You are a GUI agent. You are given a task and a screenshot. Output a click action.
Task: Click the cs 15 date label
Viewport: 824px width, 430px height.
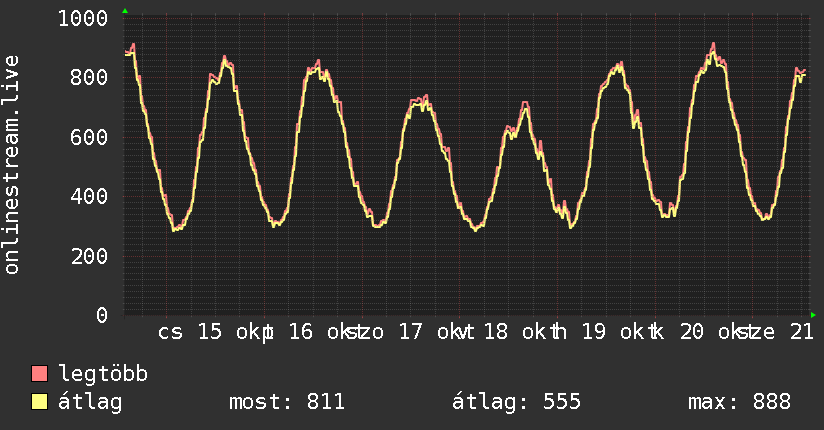pyautogui.click(x=190, y=332)
